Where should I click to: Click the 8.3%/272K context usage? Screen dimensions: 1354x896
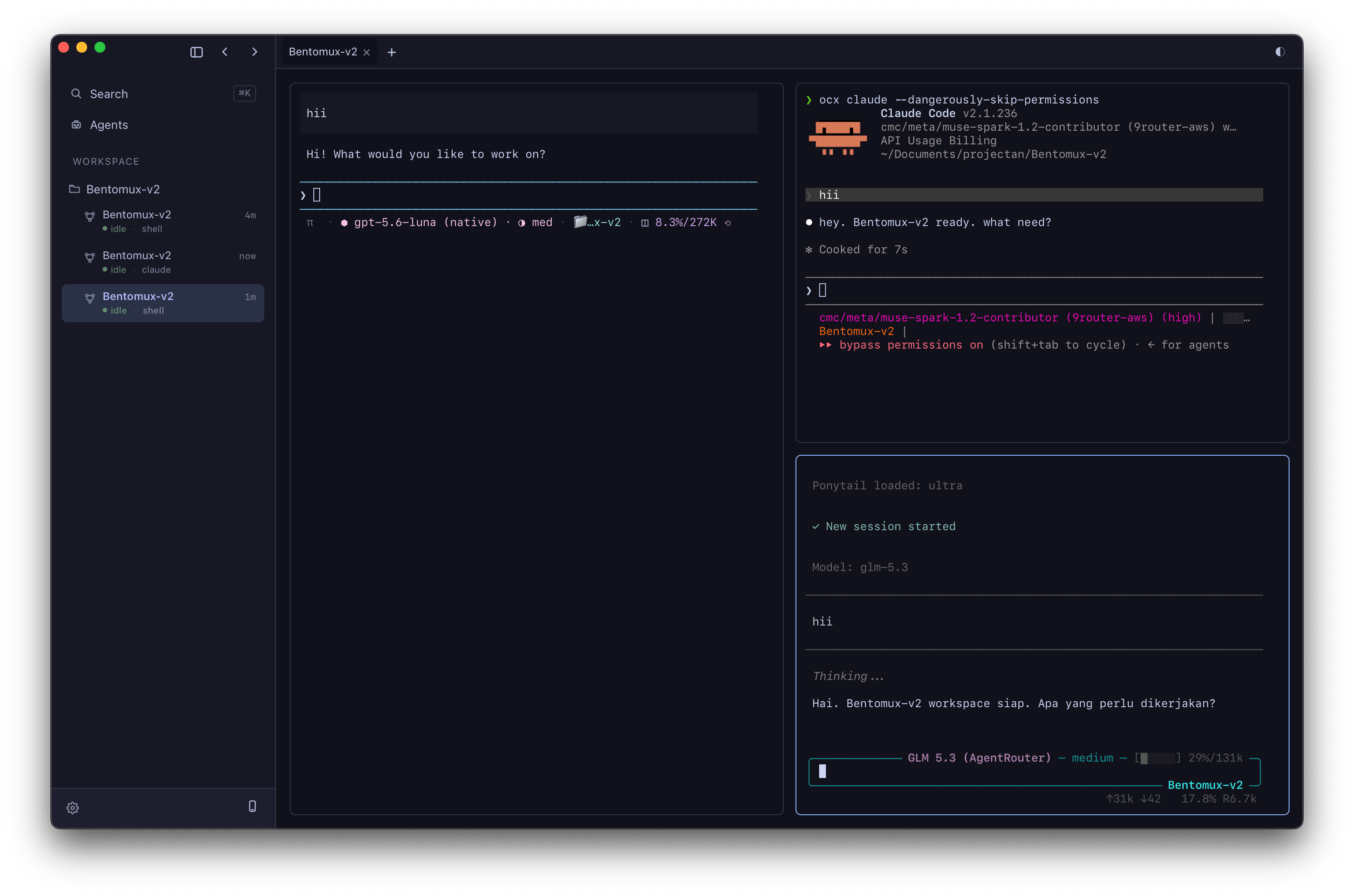pos(685,222)
